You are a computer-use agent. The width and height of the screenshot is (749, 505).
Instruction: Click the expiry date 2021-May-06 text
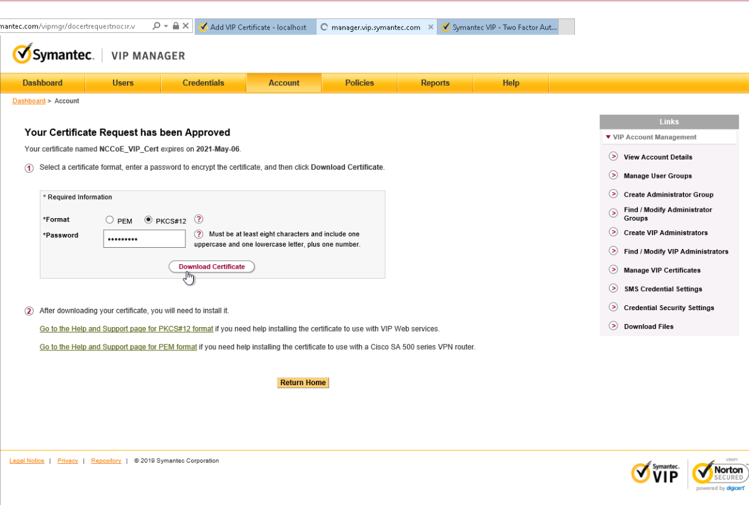[x=217, y=149]
